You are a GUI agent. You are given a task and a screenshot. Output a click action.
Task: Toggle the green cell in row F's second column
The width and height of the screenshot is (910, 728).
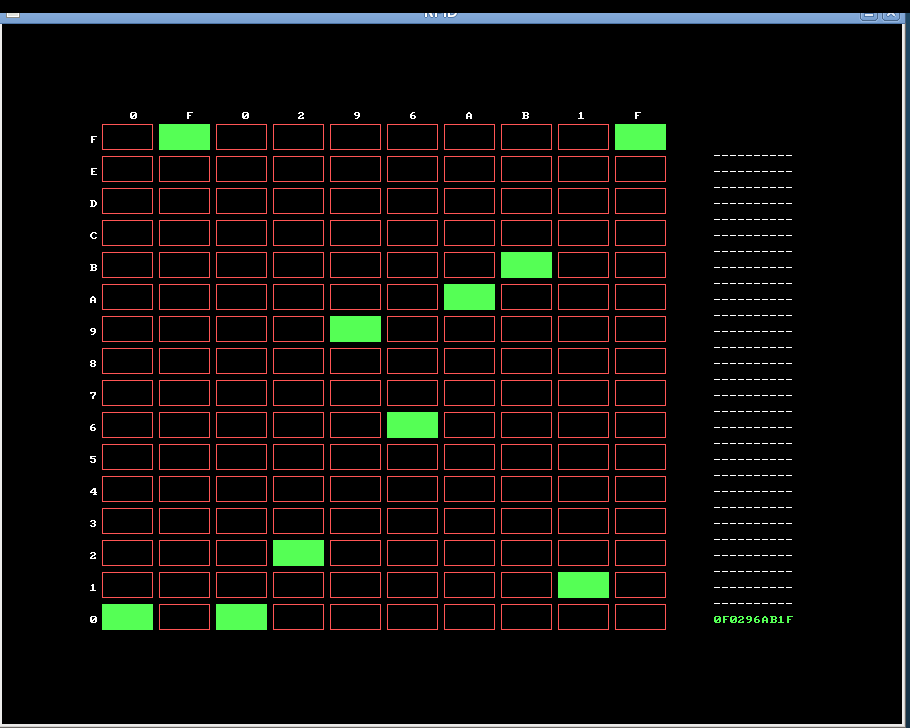[185, 137]
